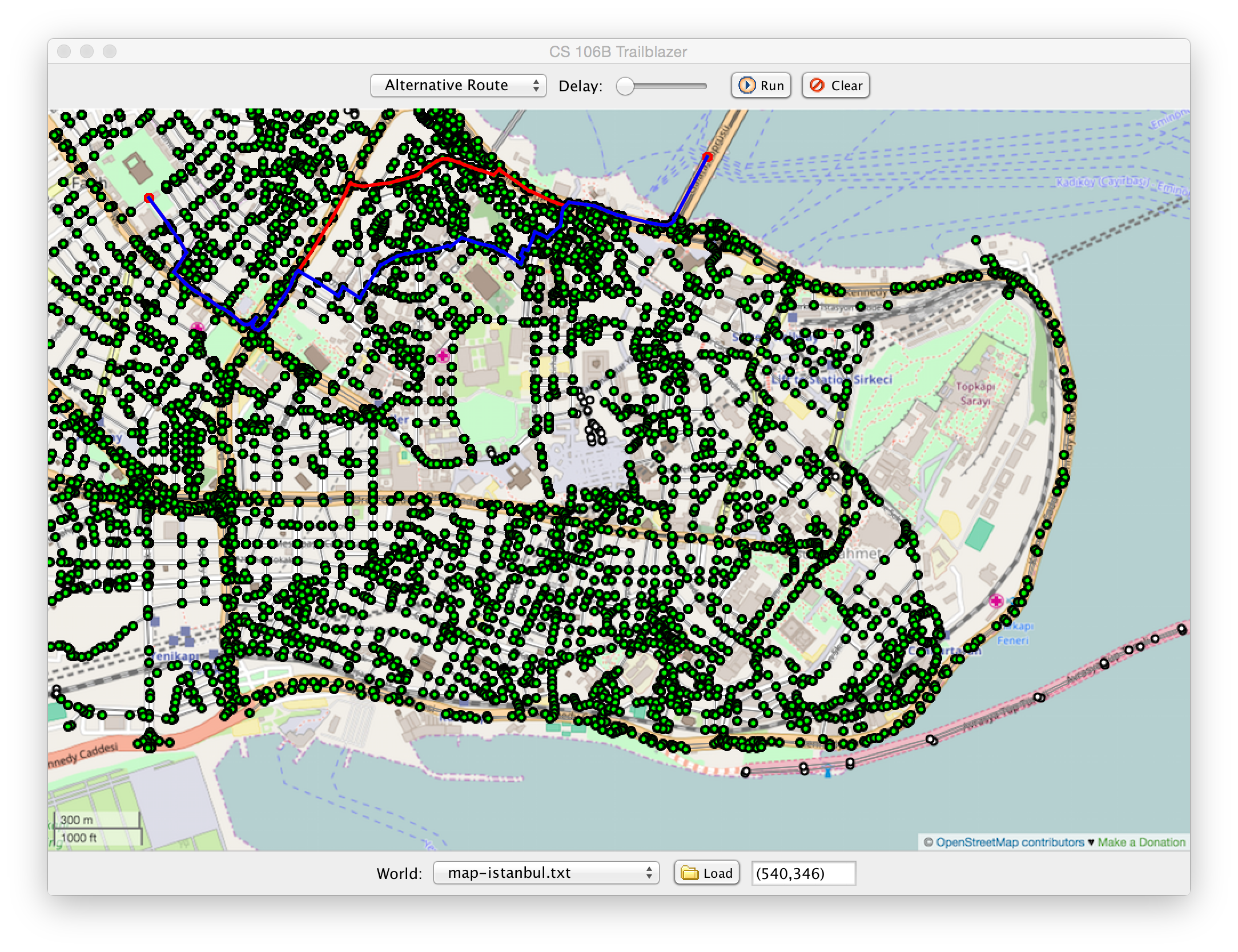Open the Alternative Route algorithm dropdown
The height and width of the screenshot is (952, 1238).
click(458, 86)
